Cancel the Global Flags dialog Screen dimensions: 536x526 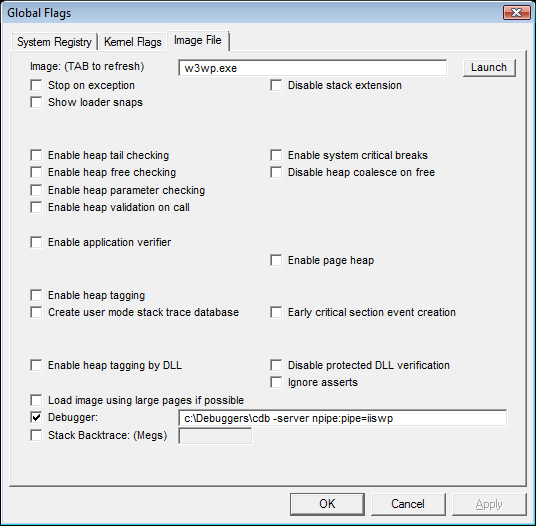pos(408,504)
